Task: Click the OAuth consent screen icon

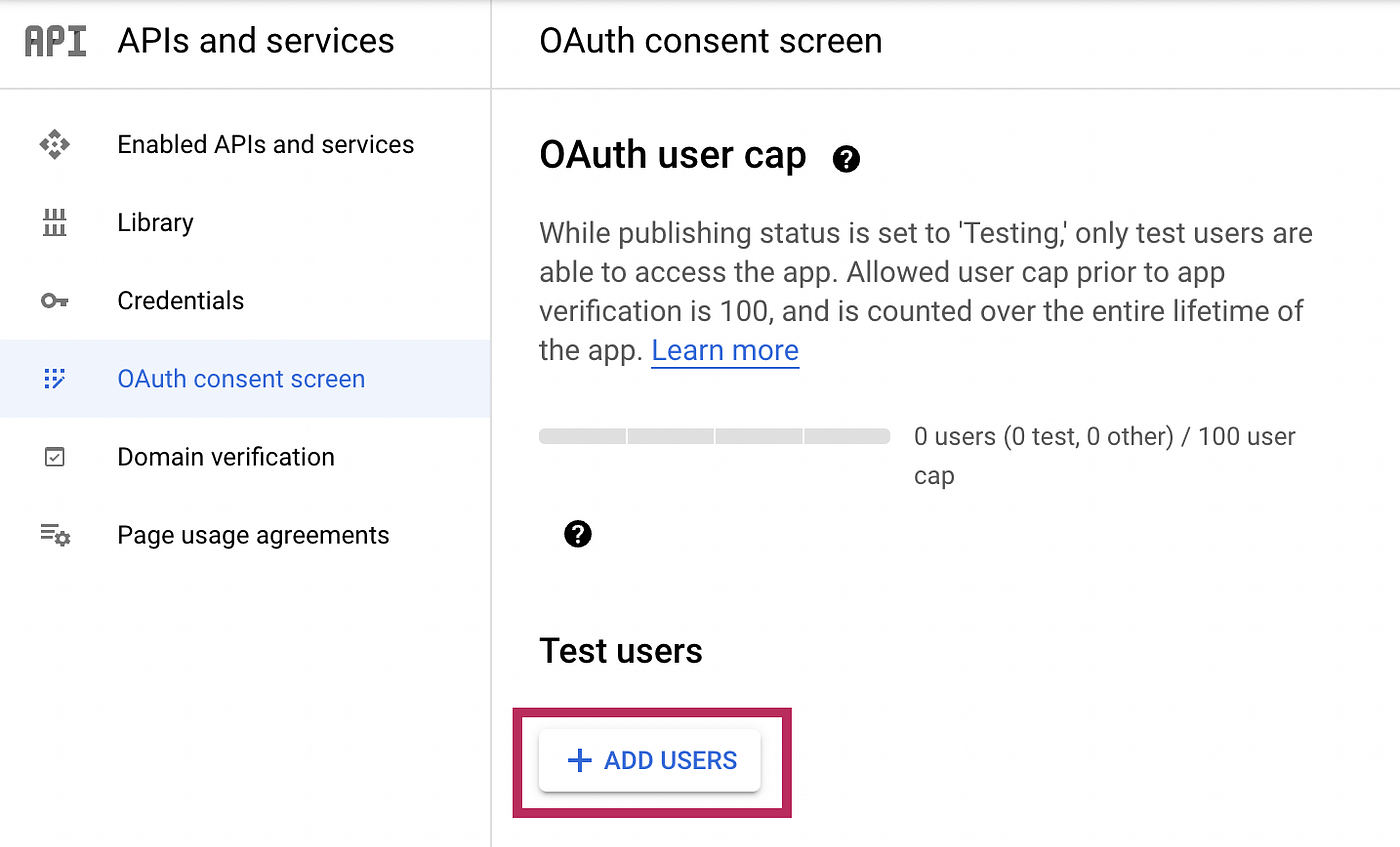Action: [55, 378]
